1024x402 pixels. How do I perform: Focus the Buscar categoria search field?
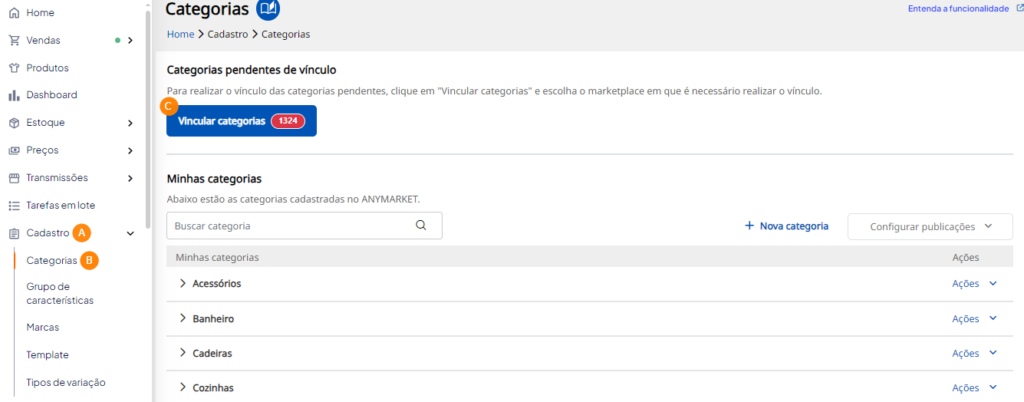click(x=290, y=226)
